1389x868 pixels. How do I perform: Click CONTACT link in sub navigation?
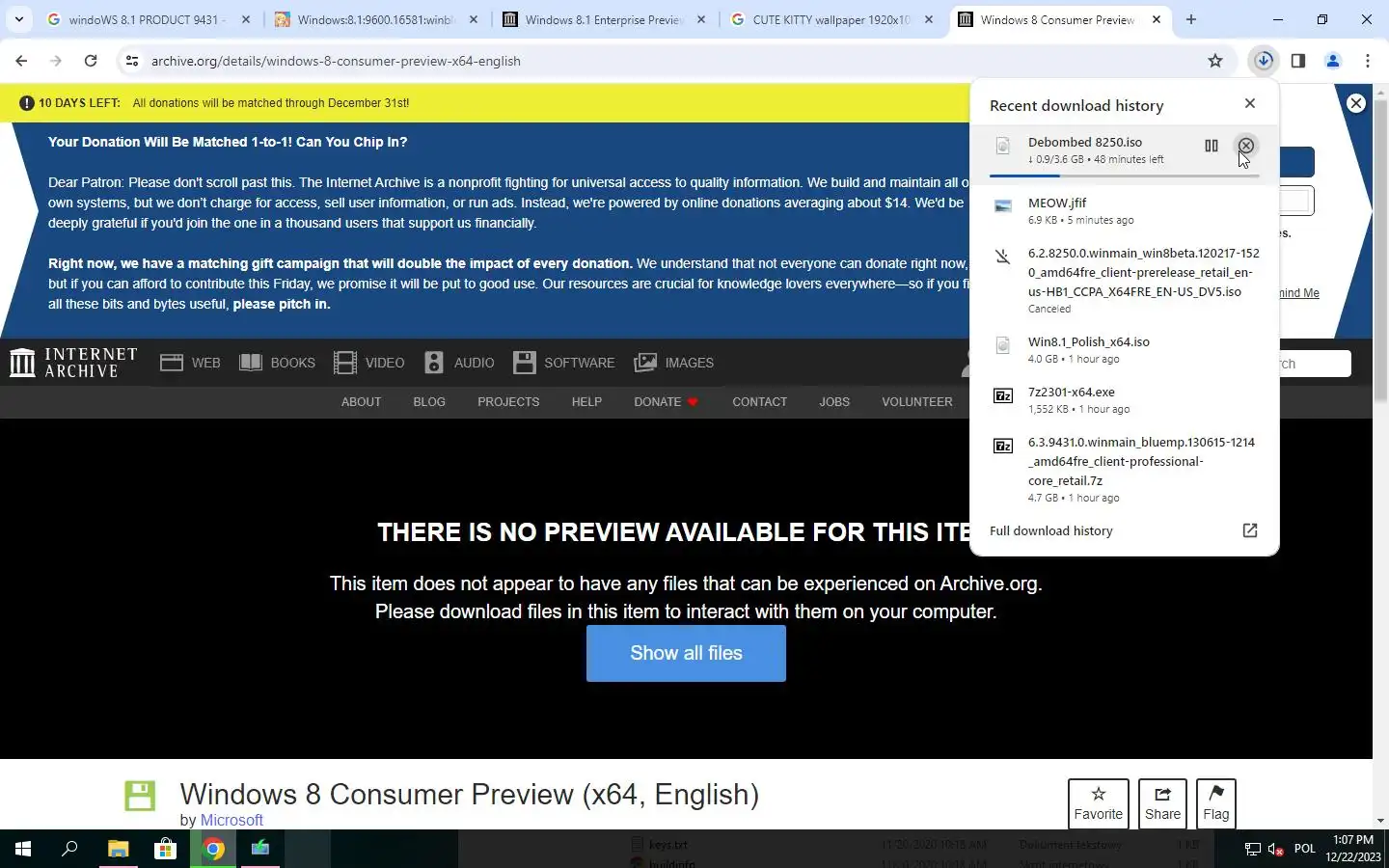tap(760, 401)
